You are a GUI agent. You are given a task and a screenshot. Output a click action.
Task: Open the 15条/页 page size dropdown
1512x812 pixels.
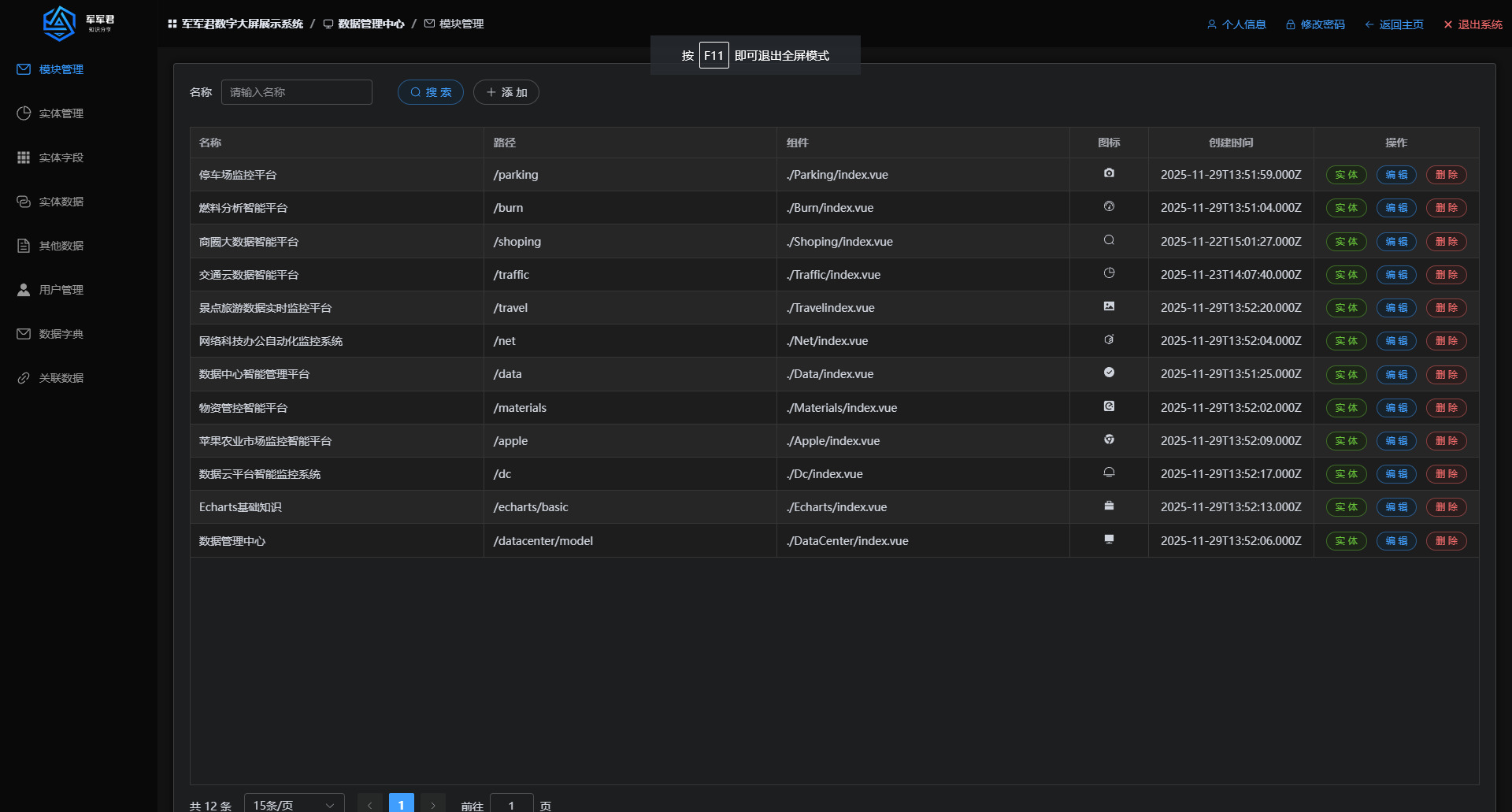tap(294, 805)
